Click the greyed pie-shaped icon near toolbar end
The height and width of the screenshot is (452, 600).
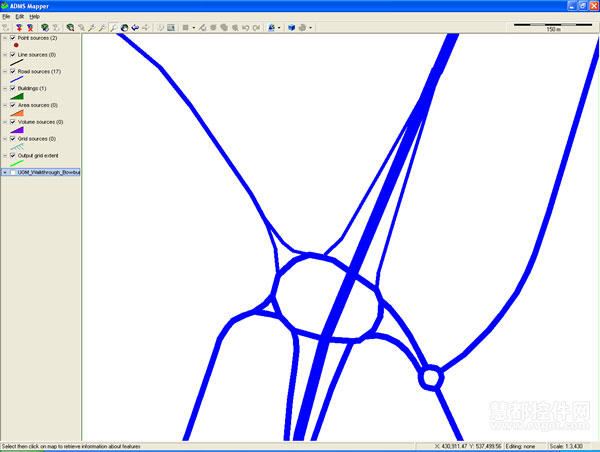pos(302,28)
